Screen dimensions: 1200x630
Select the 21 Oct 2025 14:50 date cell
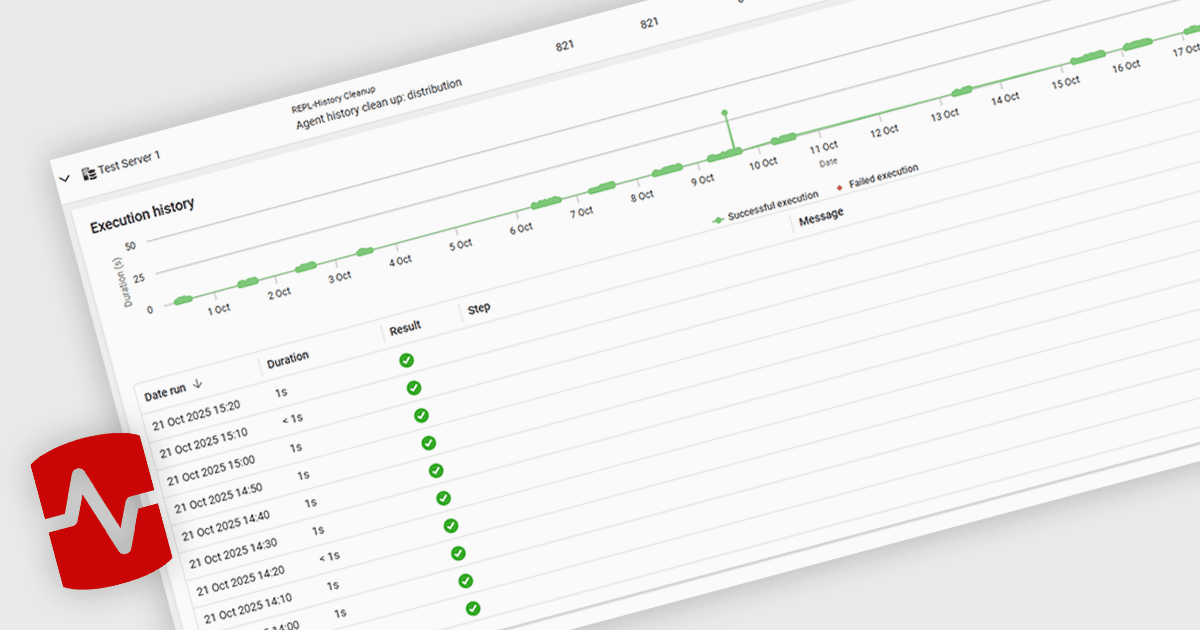(x=218, y=498)
